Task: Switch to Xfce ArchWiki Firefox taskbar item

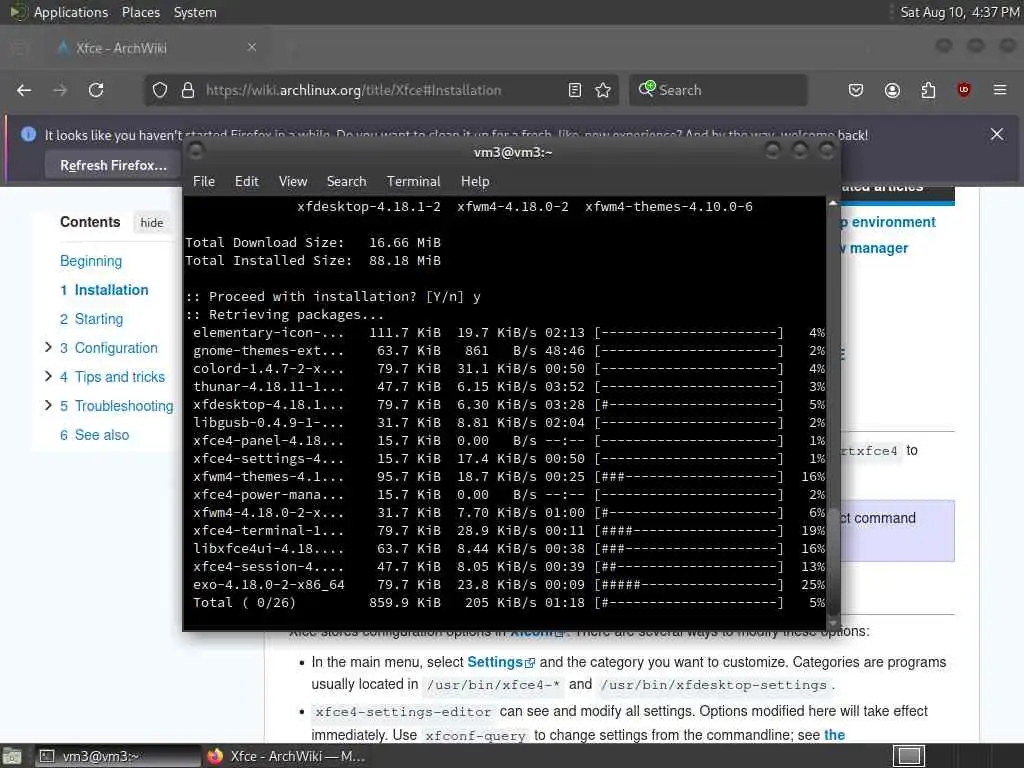Action: [285, 756]
